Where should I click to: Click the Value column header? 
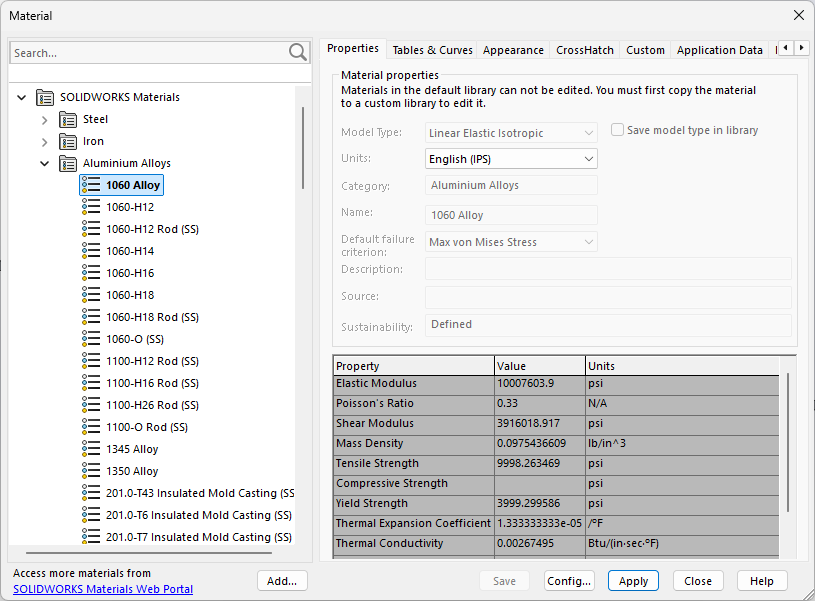coord(540,366)
